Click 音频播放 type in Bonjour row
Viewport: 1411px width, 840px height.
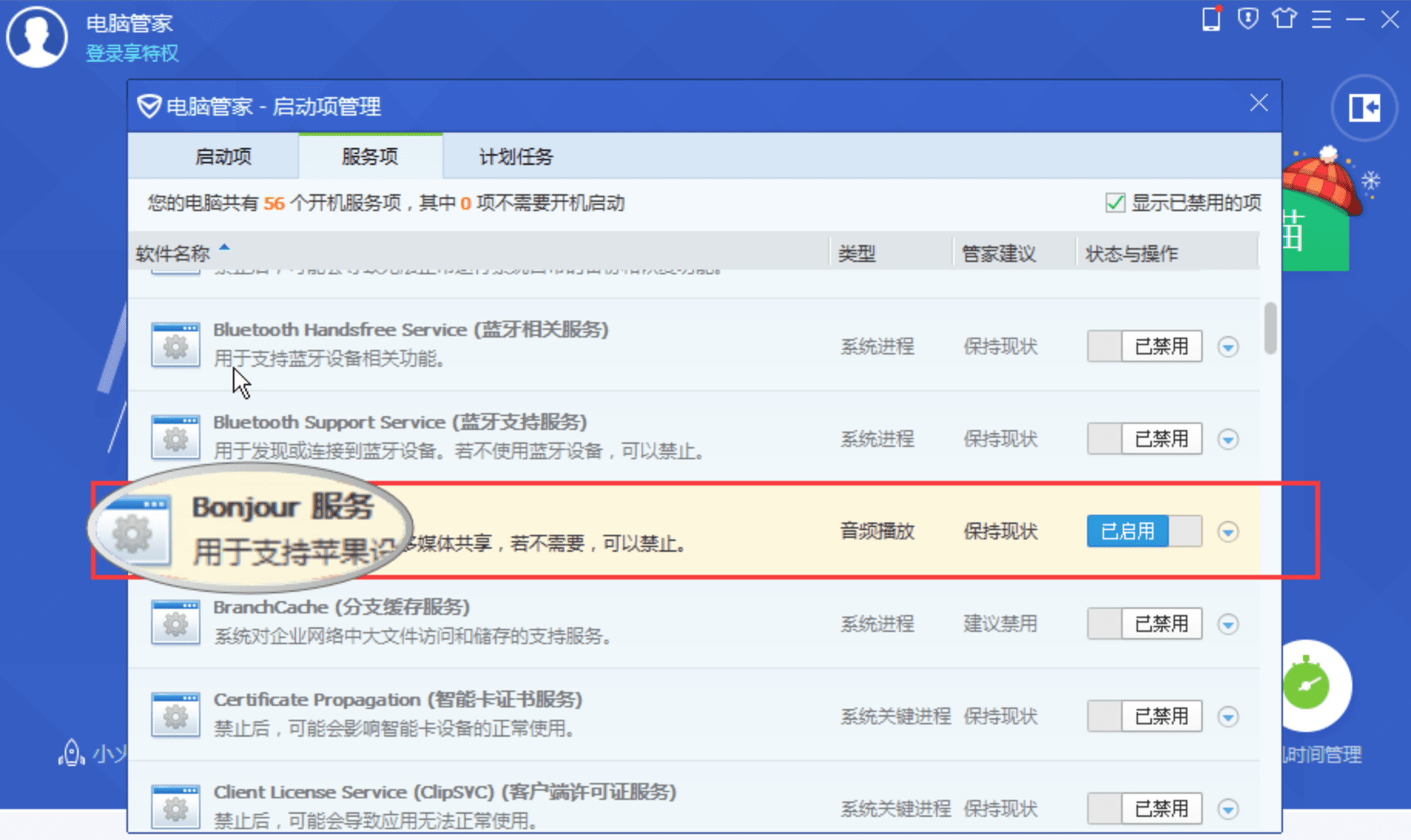877,531
